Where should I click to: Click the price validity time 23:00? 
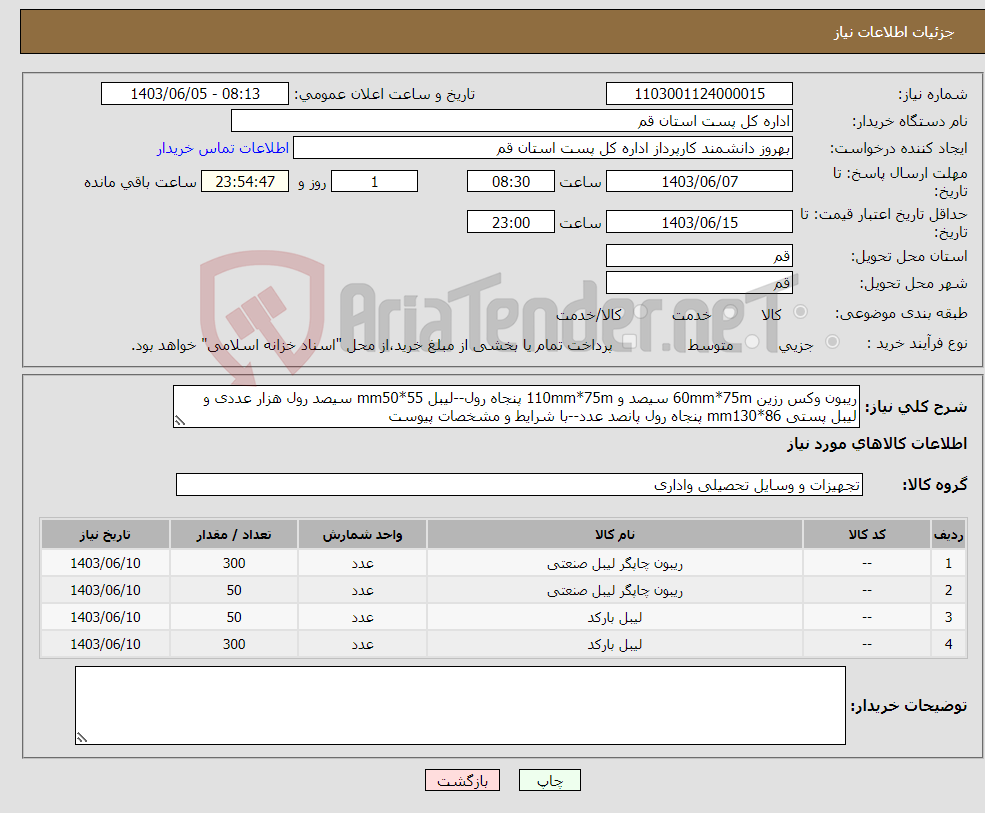(511, 222)
